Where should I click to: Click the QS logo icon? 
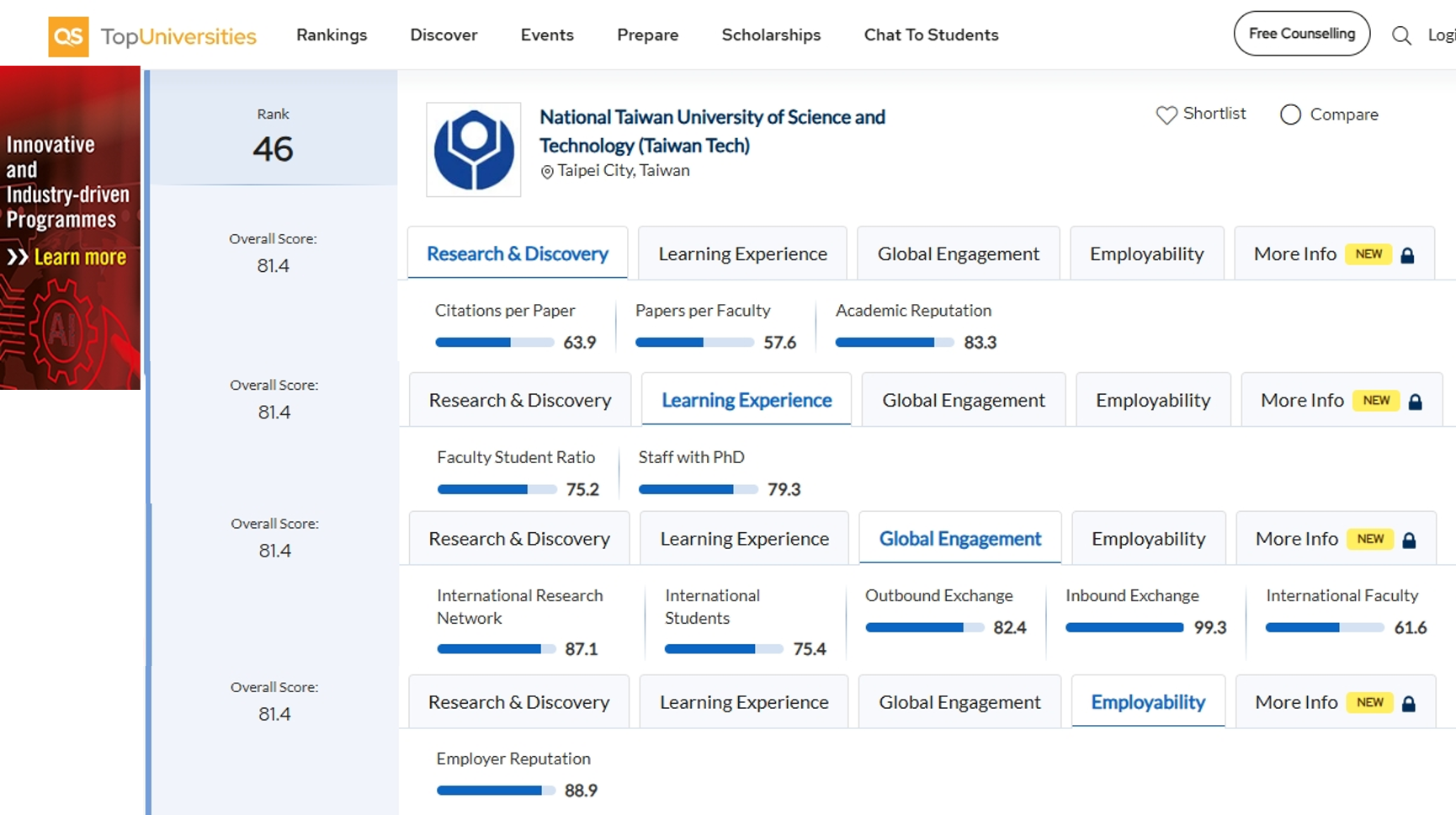pyautogui.click(x=68, y=35)
